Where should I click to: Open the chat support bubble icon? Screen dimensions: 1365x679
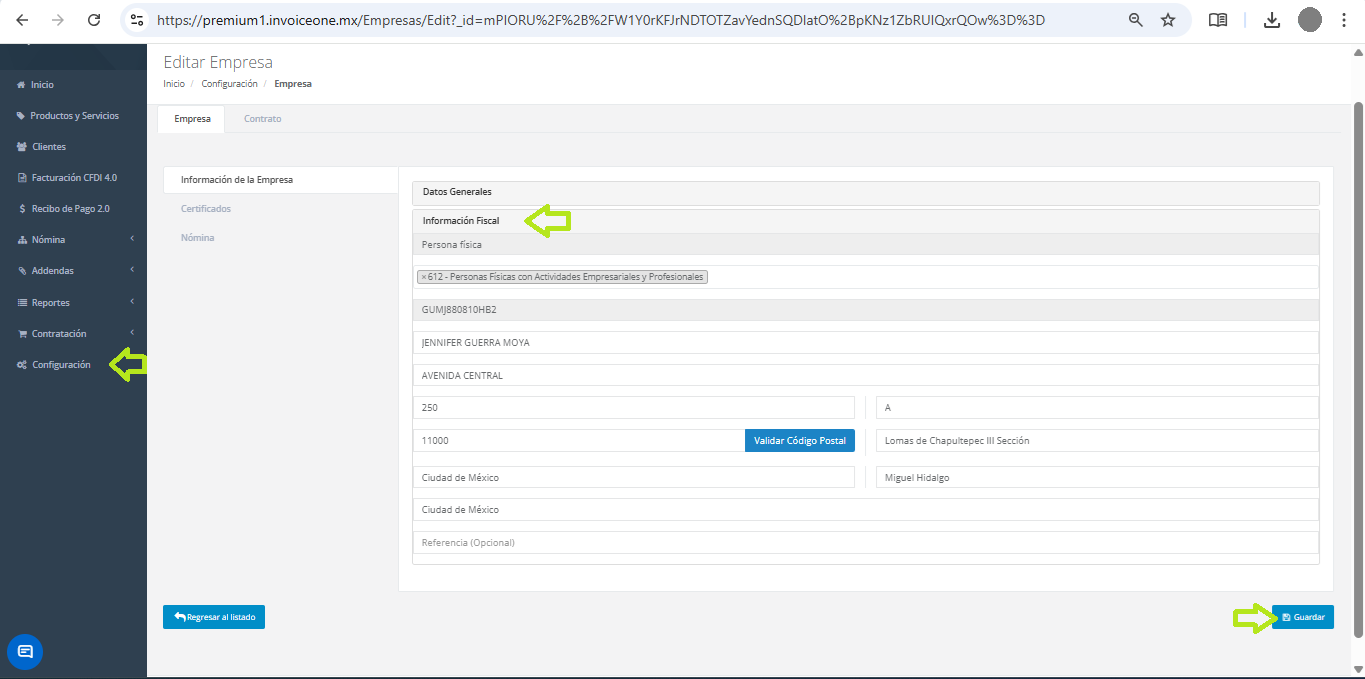click(25, 652)
